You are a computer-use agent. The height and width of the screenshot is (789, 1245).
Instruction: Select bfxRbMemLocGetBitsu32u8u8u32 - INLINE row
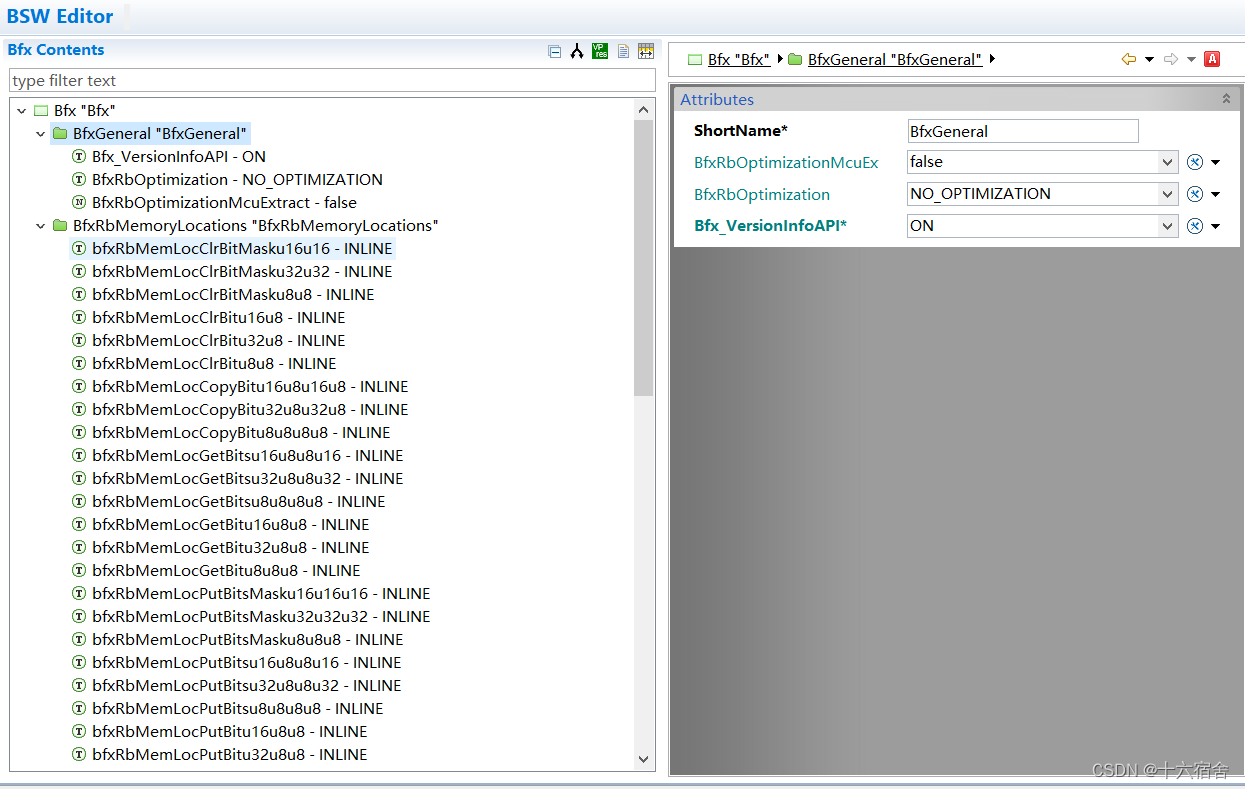coord(247,478)
